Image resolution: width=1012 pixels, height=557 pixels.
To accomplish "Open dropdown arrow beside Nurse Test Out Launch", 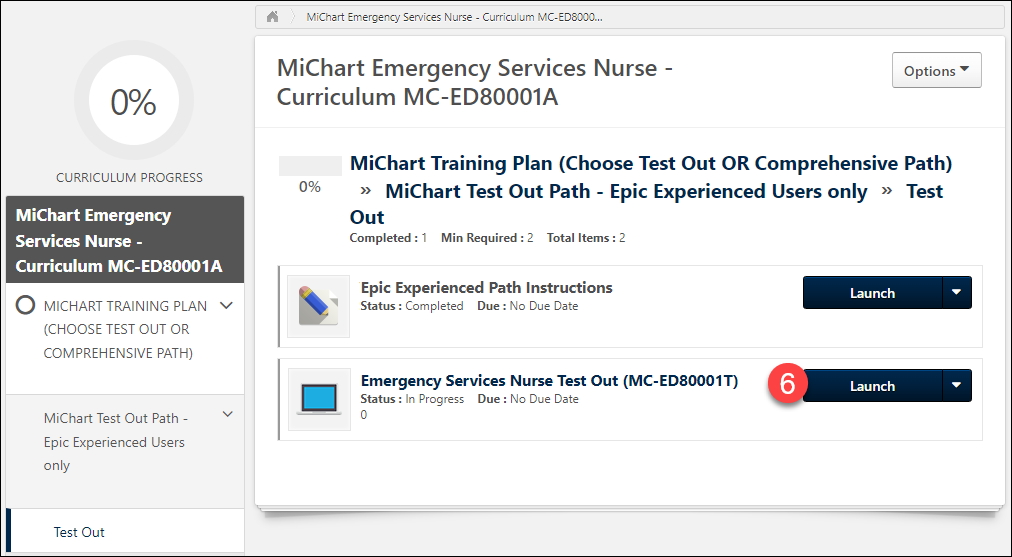I will pos(956,386).
